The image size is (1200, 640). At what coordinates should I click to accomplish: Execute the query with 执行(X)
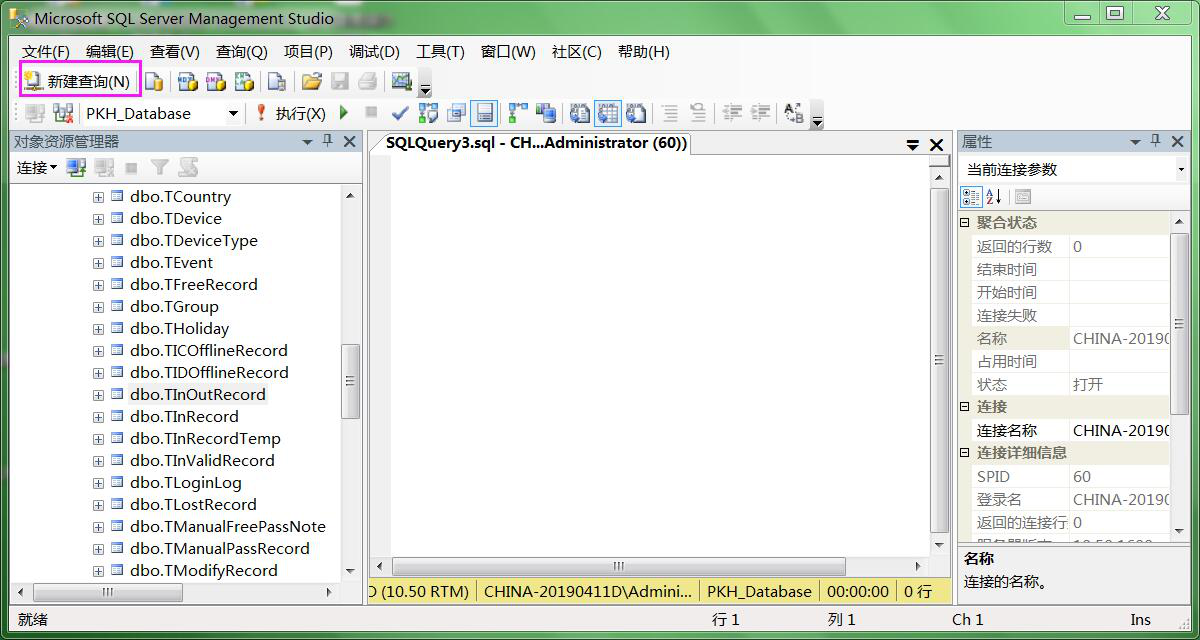[290, 114]
